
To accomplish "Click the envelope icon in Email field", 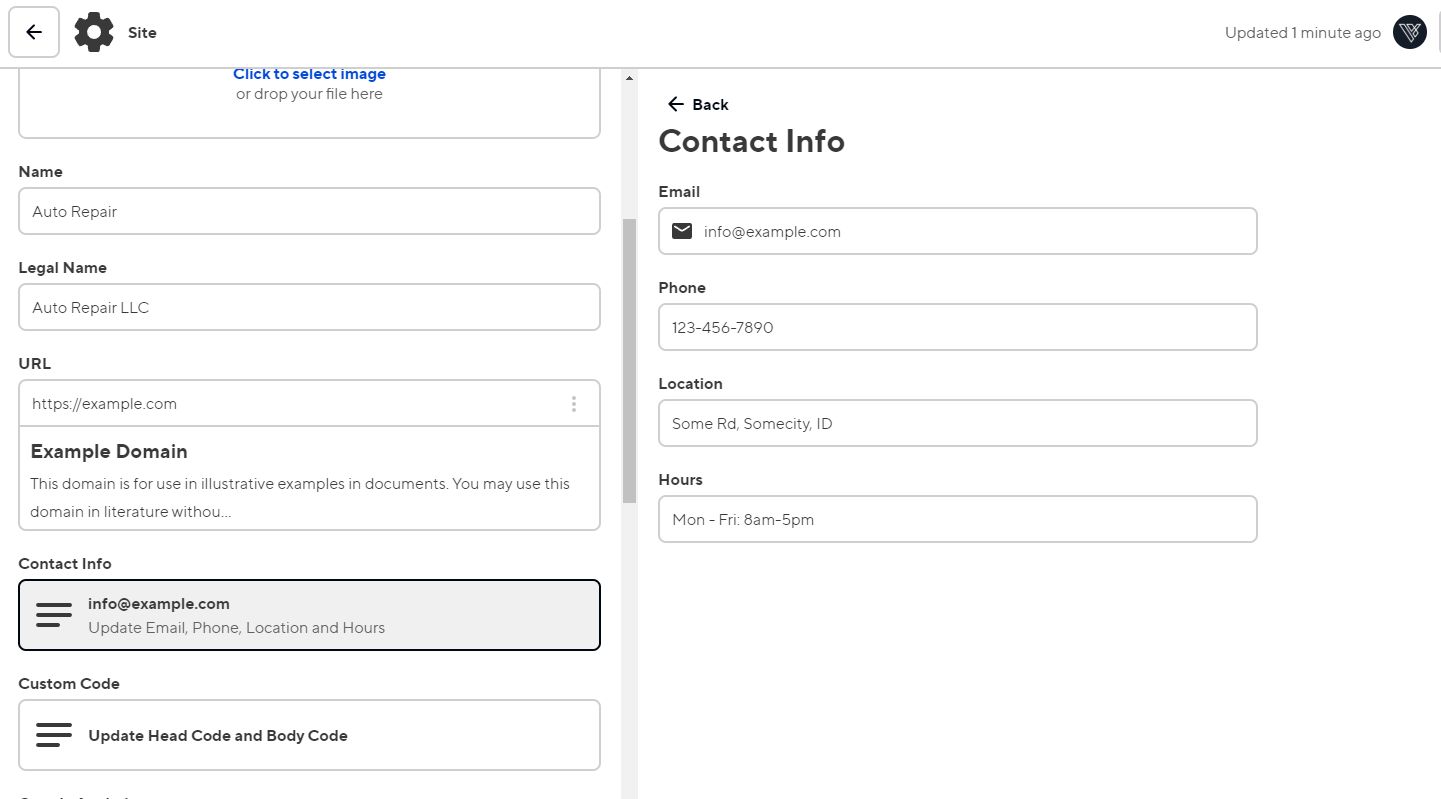I will pos(682,231).
